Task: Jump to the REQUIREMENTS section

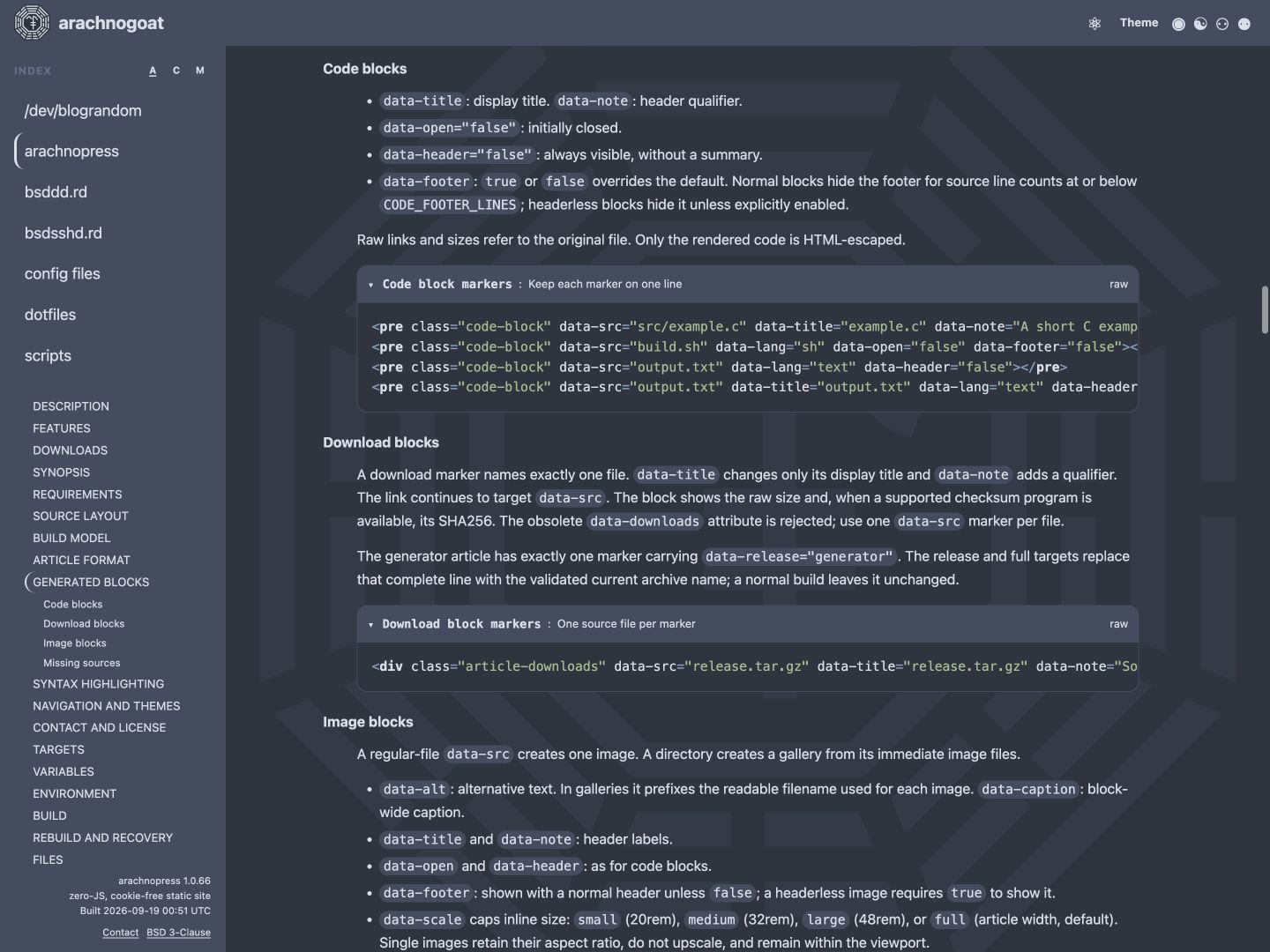Action: (78, 495)
